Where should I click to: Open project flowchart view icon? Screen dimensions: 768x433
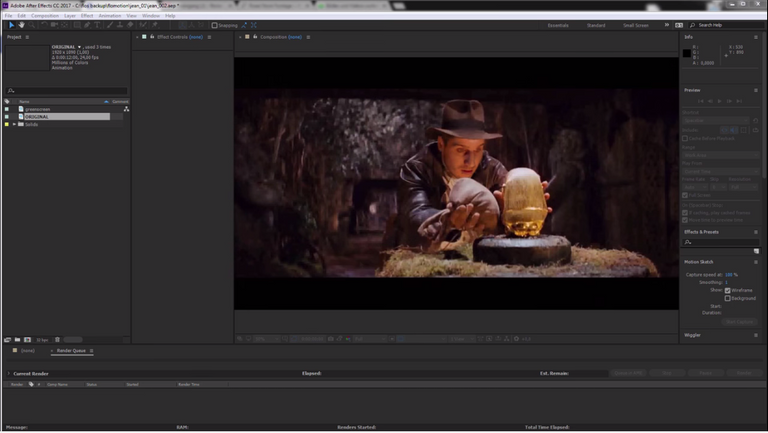point(126,109)
